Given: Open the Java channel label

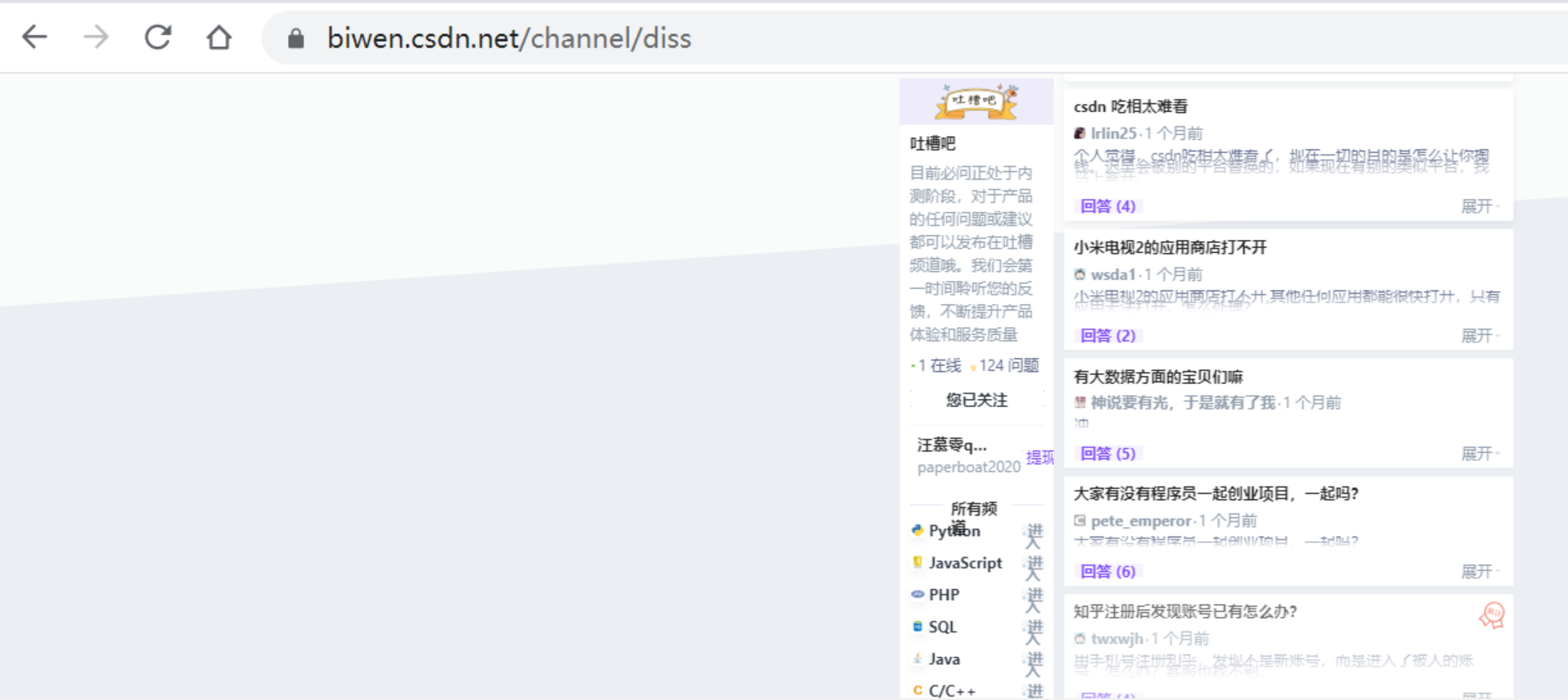Looking at the screenshot, I should coord(944,659).
